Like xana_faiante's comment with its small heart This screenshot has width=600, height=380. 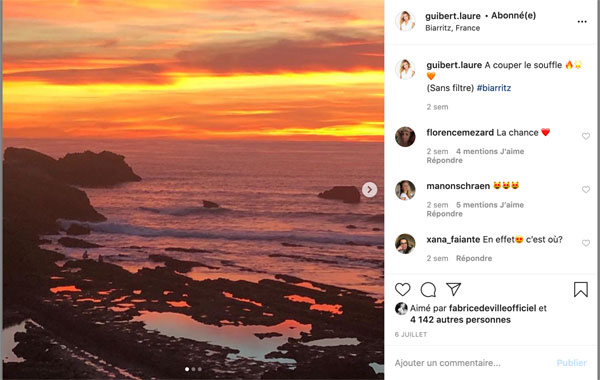[x=586, y=243]
